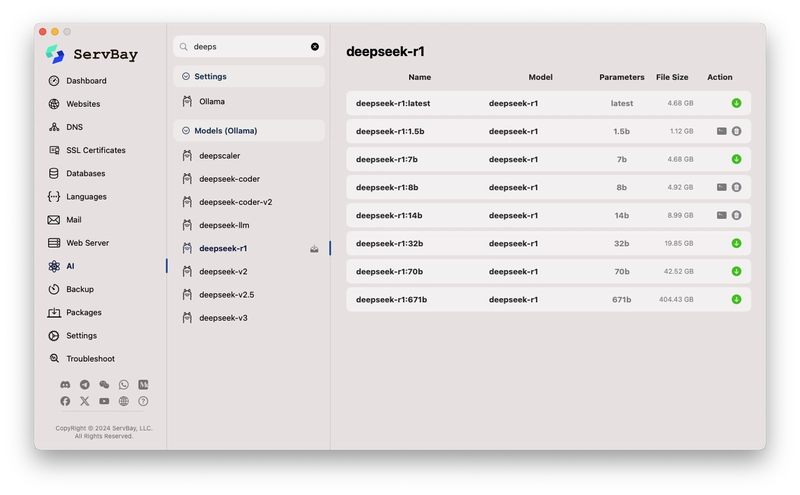Download the deepseek-r1:32b model
Image resolution: width=800 pixels, height=495 pixels.
tap(736, 243)
